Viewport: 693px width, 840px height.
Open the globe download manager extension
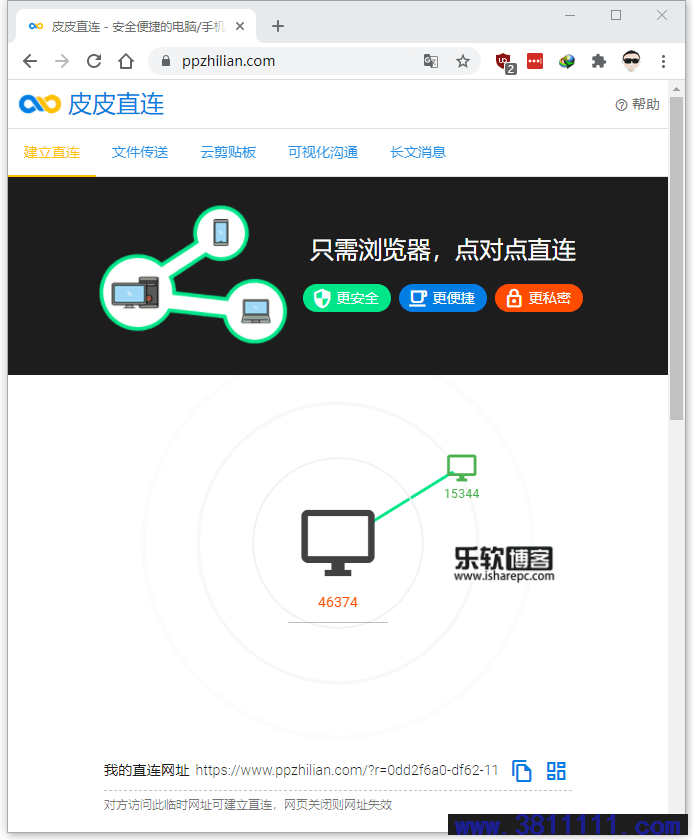(567, 61)
